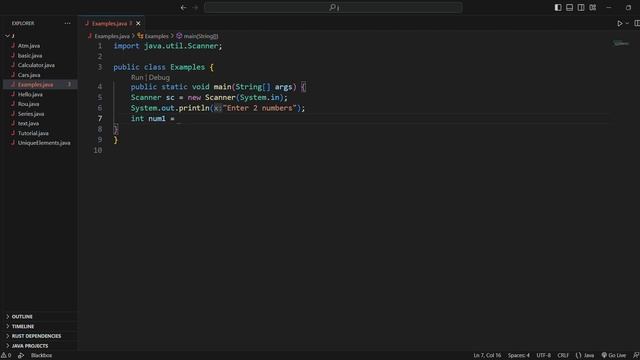
Task: Click Ln 7, Col 16 in status bar
Action: (487, 356)
